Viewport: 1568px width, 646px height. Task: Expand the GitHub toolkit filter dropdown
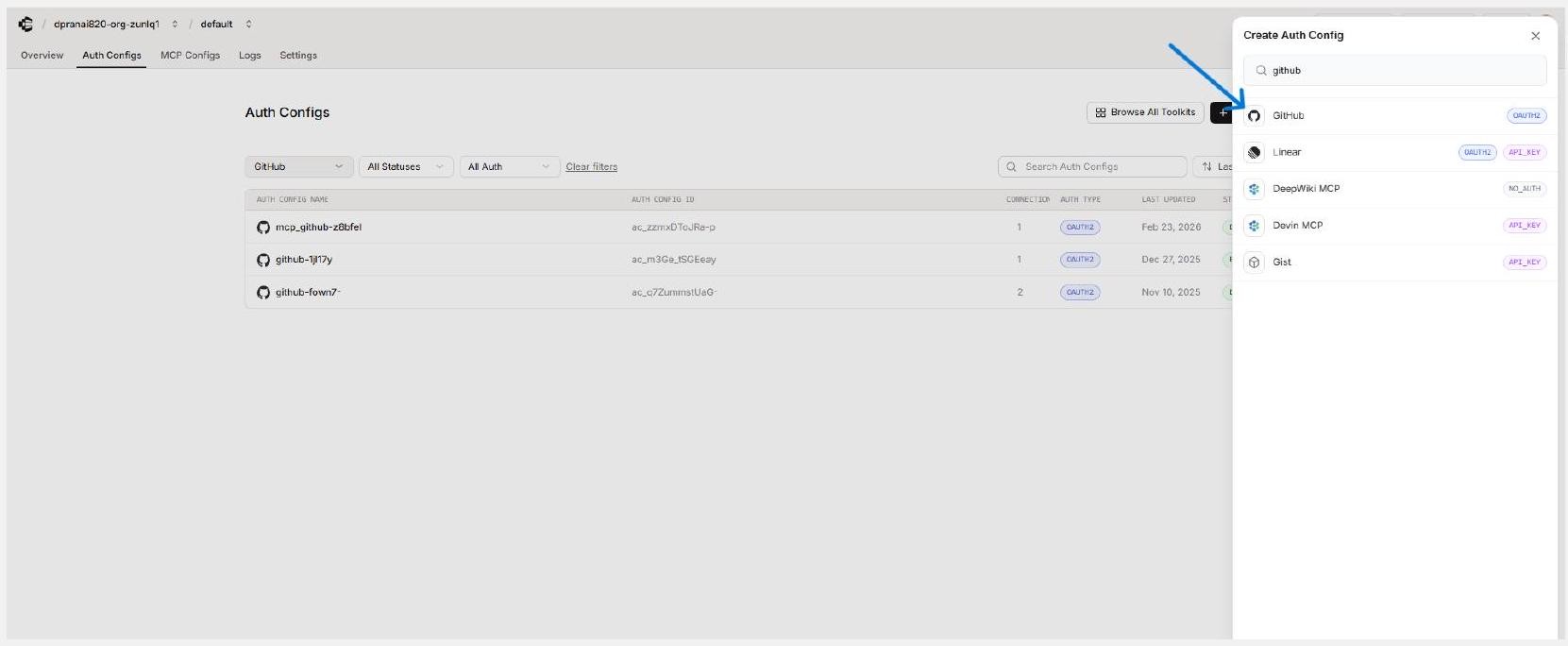click(x=298, y=166)
